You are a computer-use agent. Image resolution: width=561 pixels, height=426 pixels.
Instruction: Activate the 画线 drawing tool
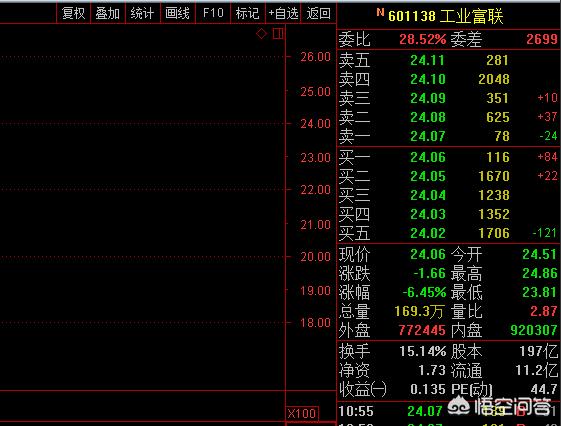pyautogui.click(x=177, y=14)
